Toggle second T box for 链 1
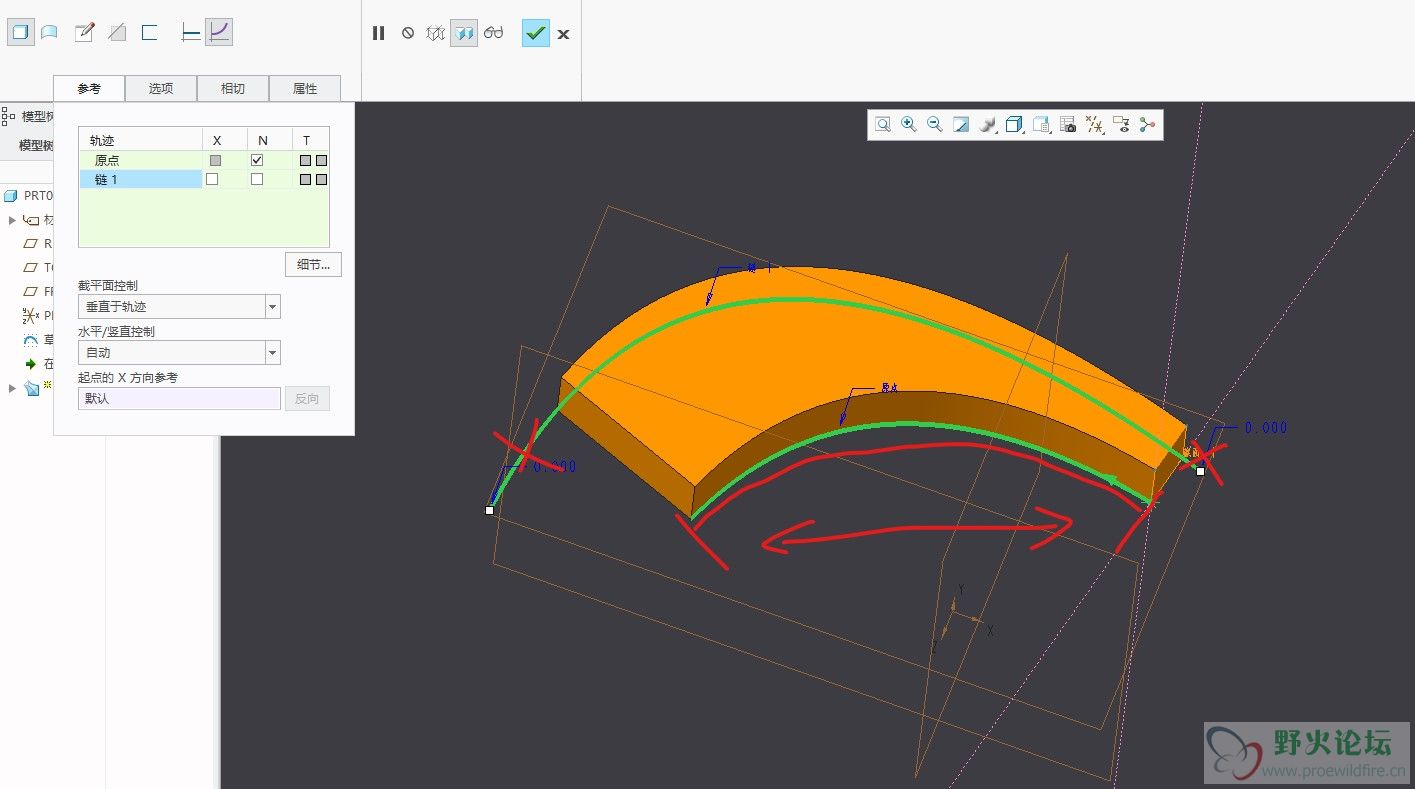Image resolution: width=1415 pixels, height=789 pixels. (321, 179)
